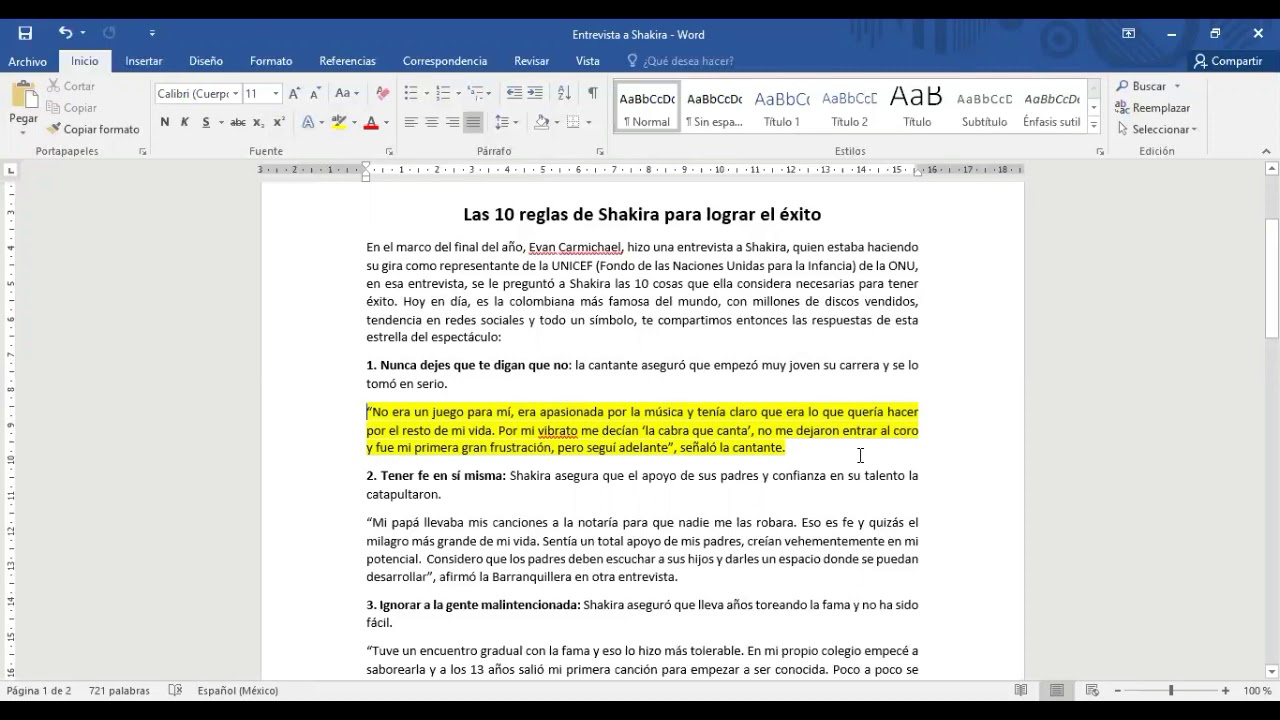Open the Seleccionar dropdown
Image resolution: width=1280 pixels, height=720 pixels.
pos(1157,129)
